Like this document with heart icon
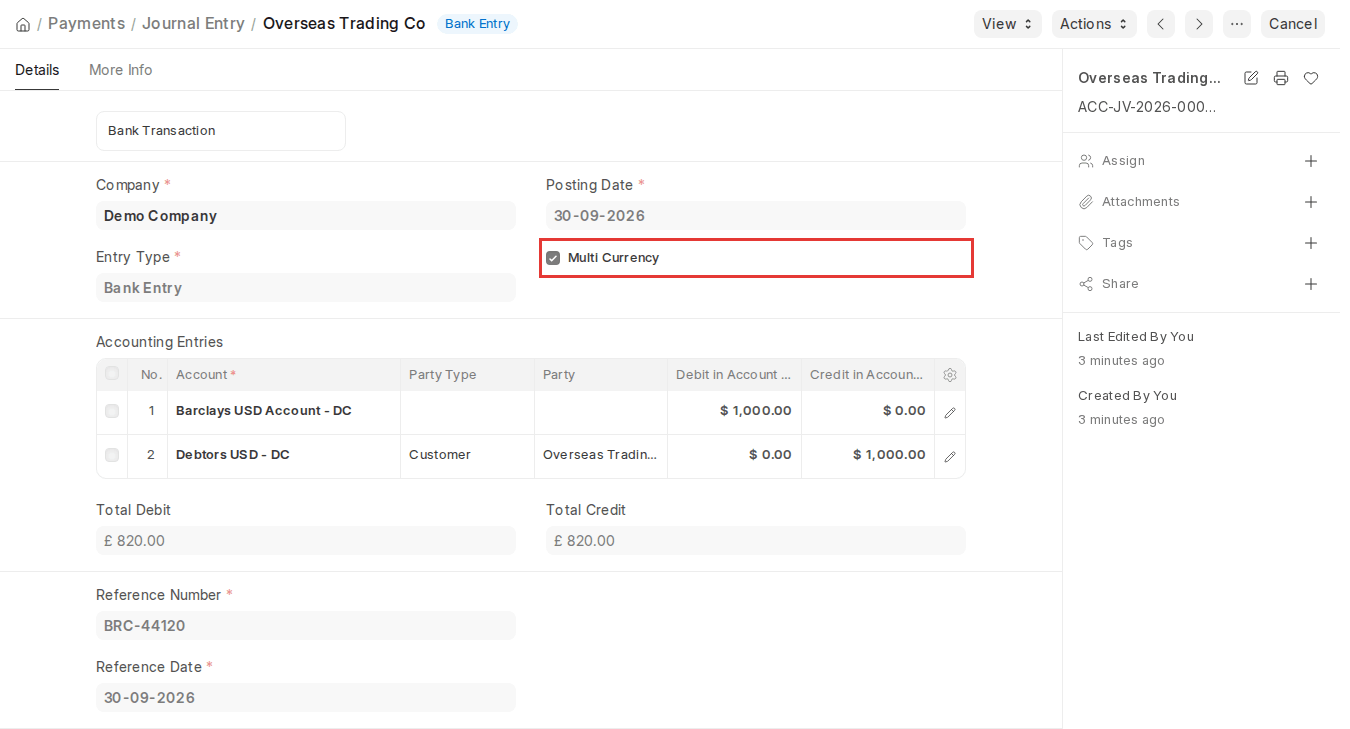The width and height of the screenshot is (1350, 729). coord(1311,78)
